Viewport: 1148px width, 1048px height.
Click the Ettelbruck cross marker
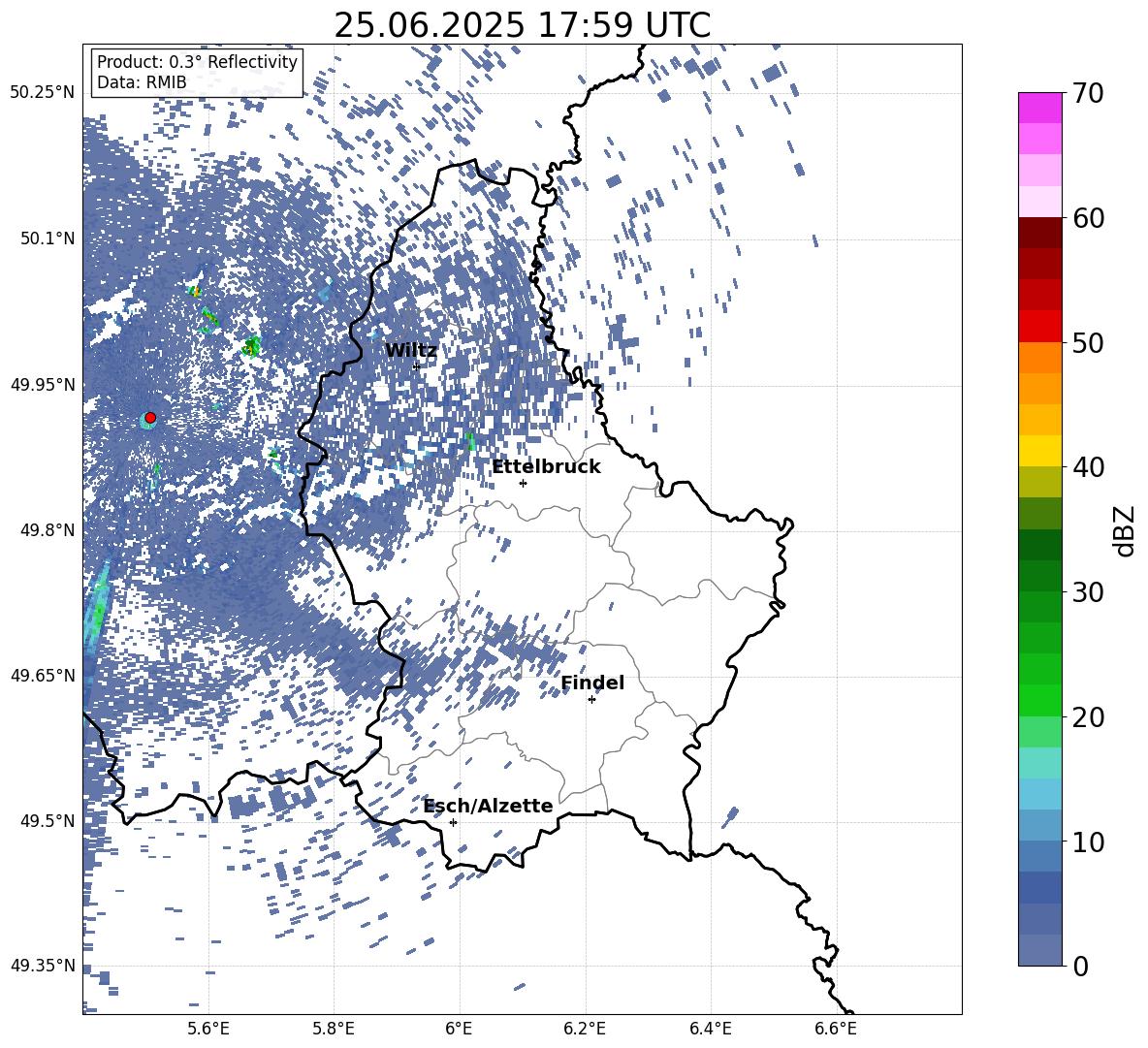pyautogui.click(x=523, y=483)
